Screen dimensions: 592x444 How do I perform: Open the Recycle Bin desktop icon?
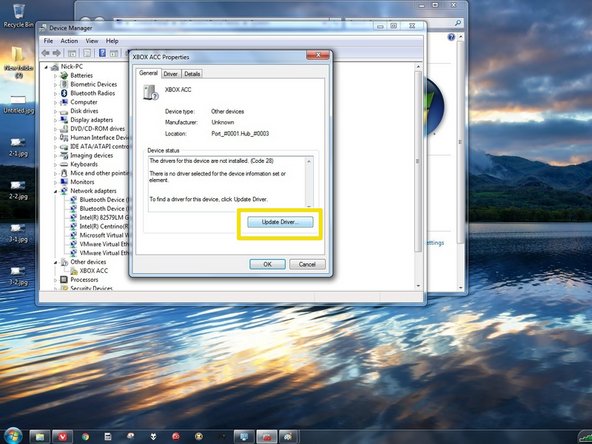(x=18, y=16)
